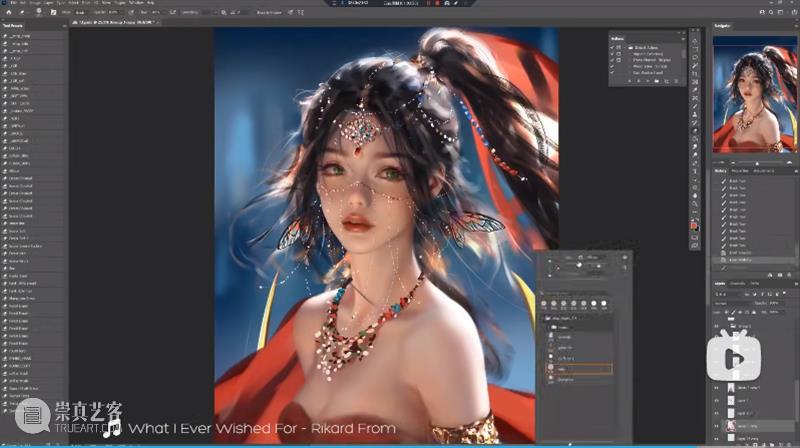Select the Eraser tool
800x448 pixels.
(x=695, y=130)
